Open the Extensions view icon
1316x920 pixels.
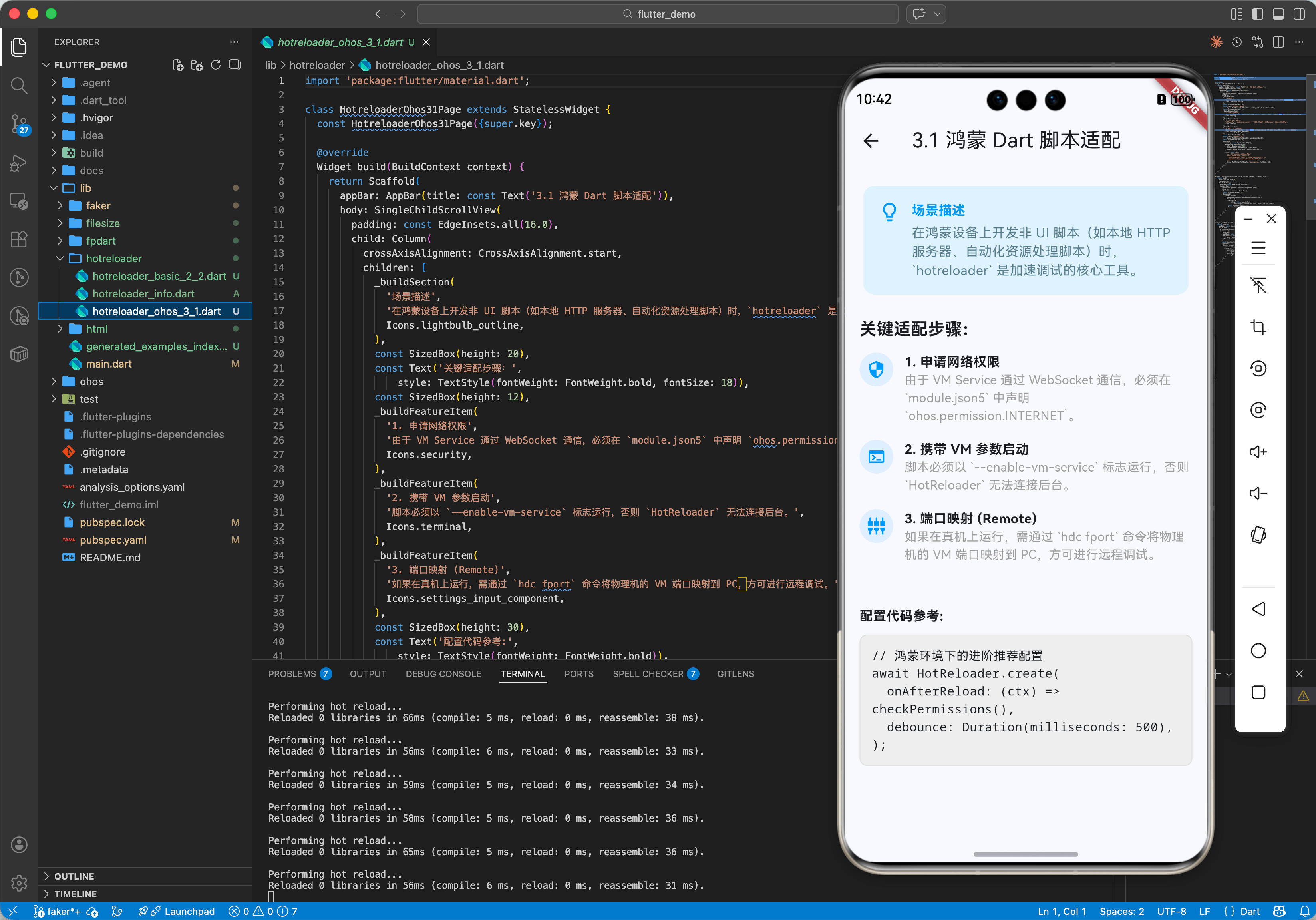(x=19, y=239)
